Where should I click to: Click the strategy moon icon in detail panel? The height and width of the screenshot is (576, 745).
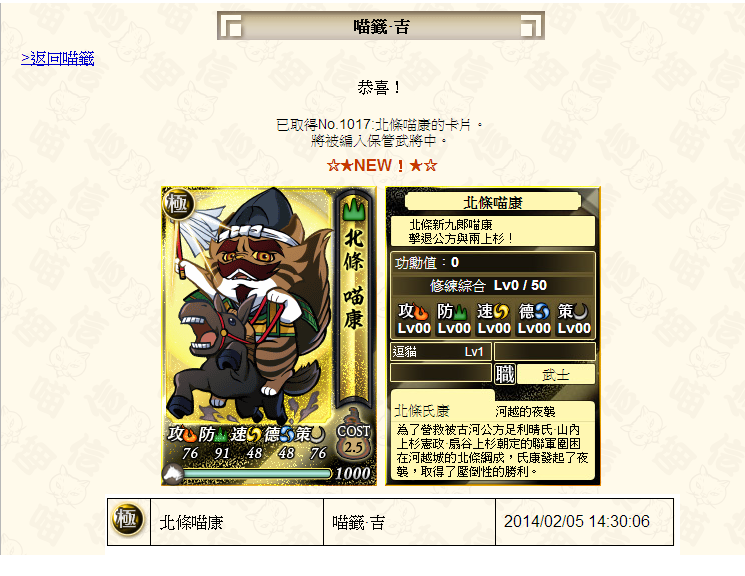[x=581, y=312]
